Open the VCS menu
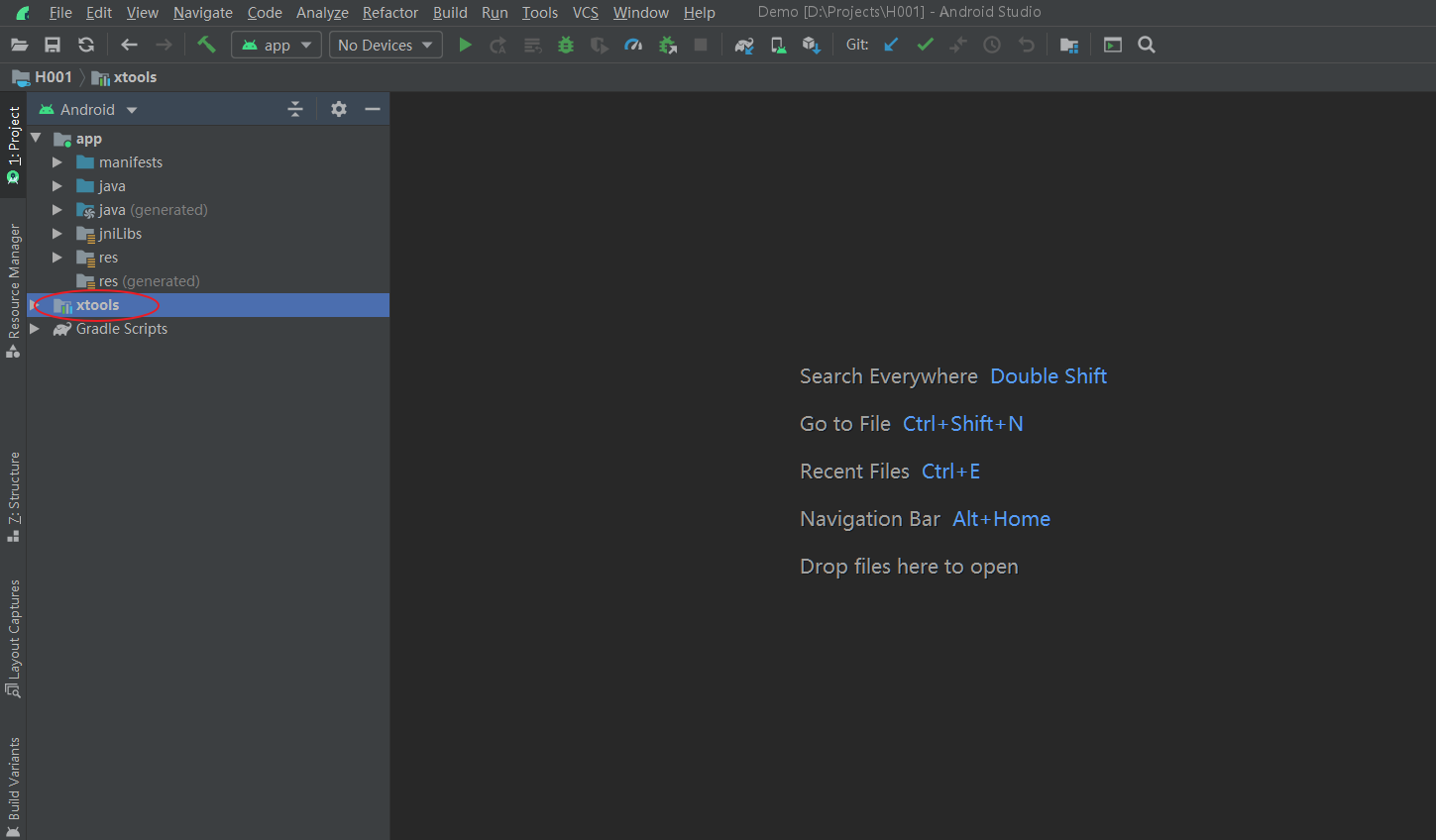The image size is (1436, 840). click(586, 13)
